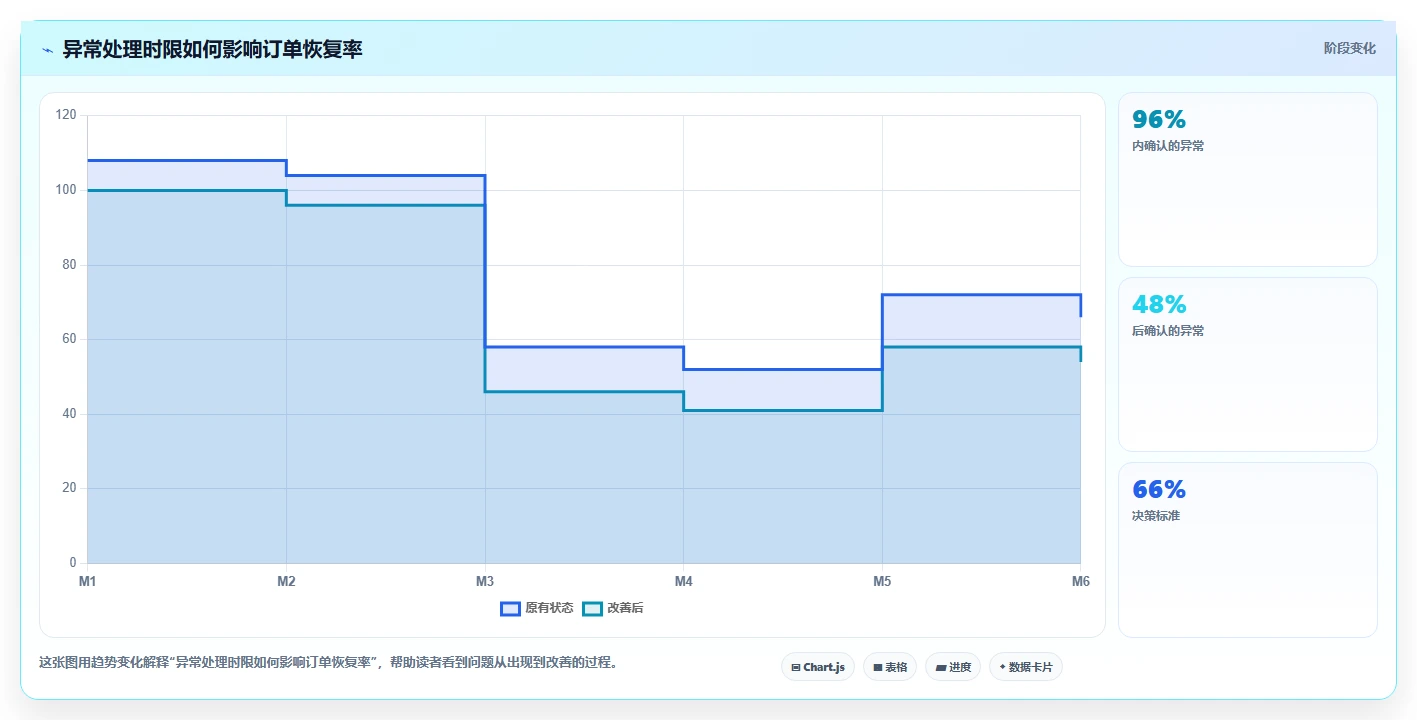Click the 48% value in second card
Viewport: 1417px width, 720px height.
pyautogui.click(x=1159, y=305)
